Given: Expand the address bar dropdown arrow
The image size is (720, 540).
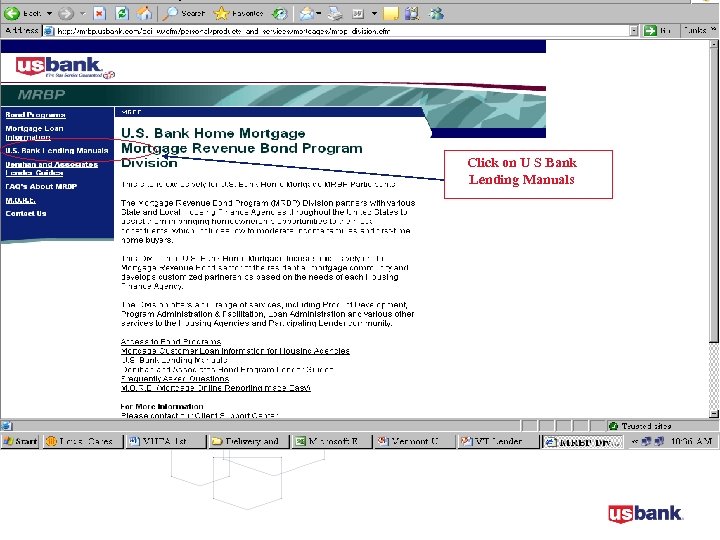Looking at the screenshot, I should point(634,31).
